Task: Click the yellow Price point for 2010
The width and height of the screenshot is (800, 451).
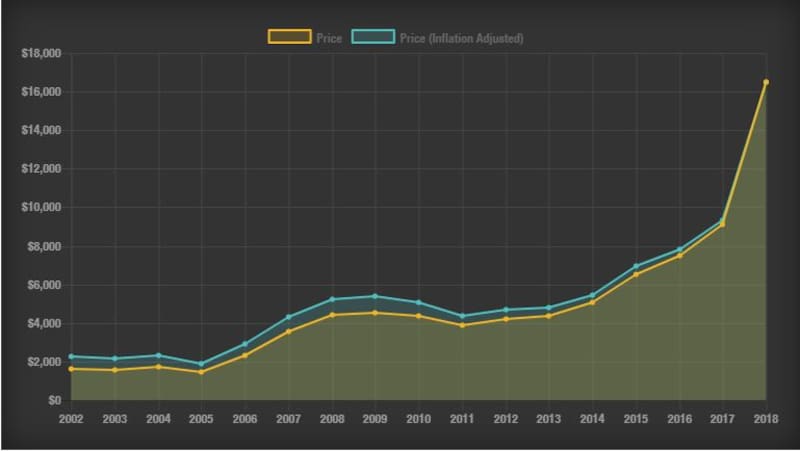Action: 418,316
